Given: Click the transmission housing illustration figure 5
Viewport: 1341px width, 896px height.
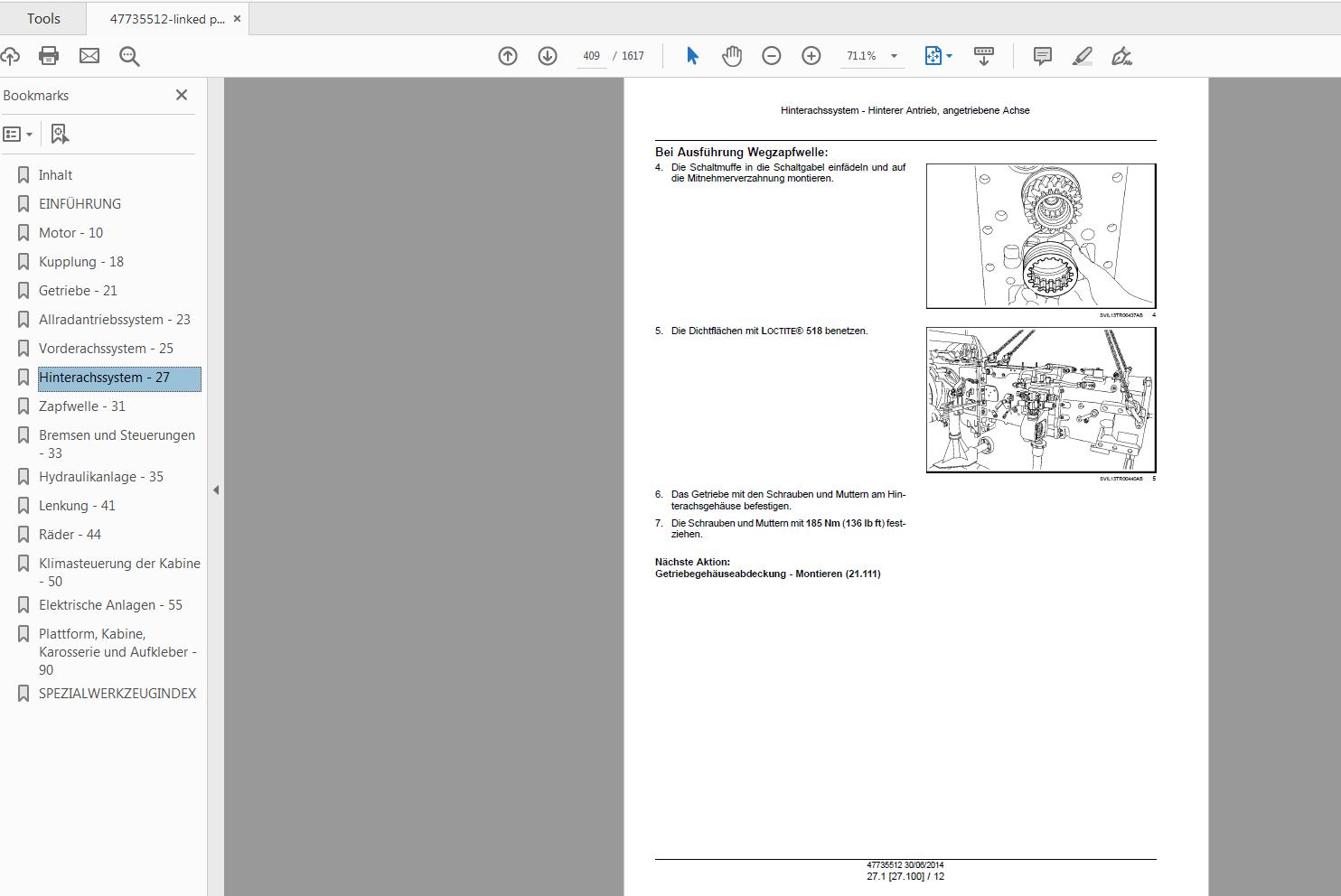Looking at the screenshot, I should [x=1041, y=400].
